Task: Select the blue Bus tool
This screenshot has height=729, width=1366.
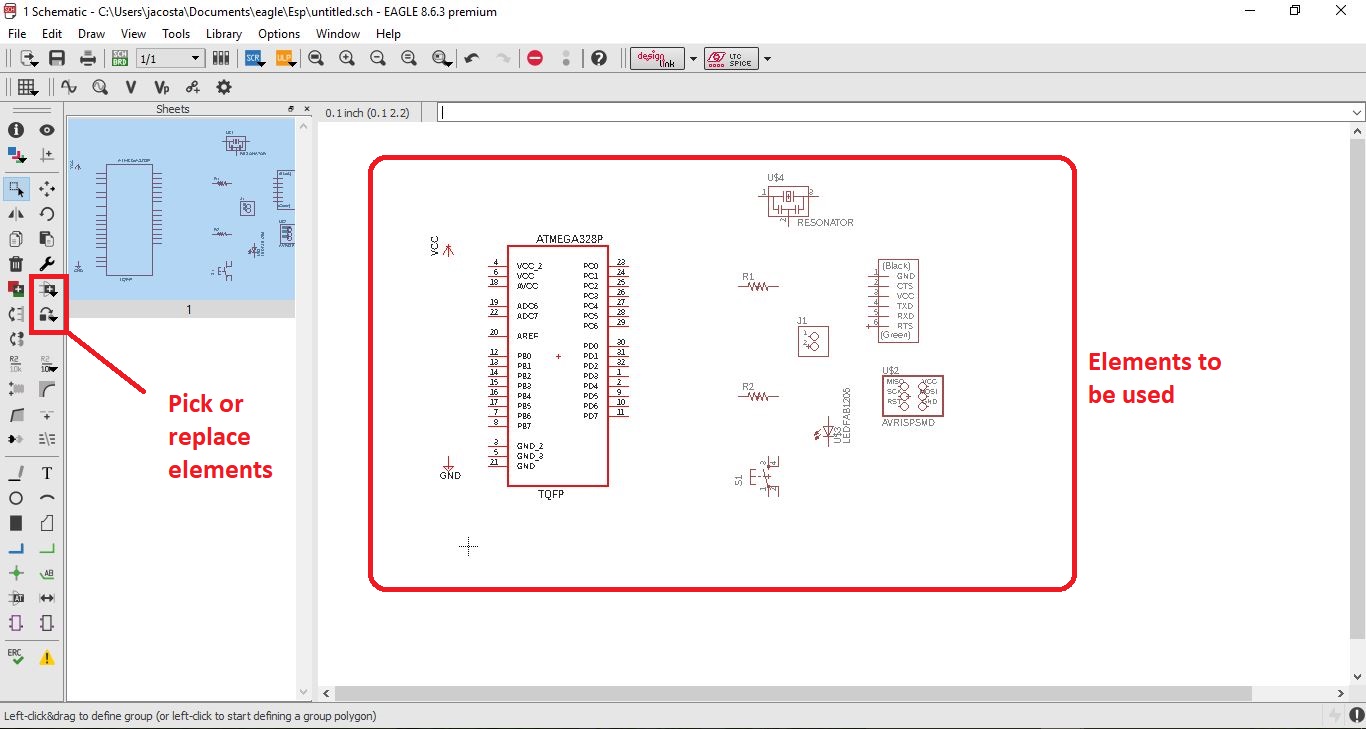Action: point(16,549)
